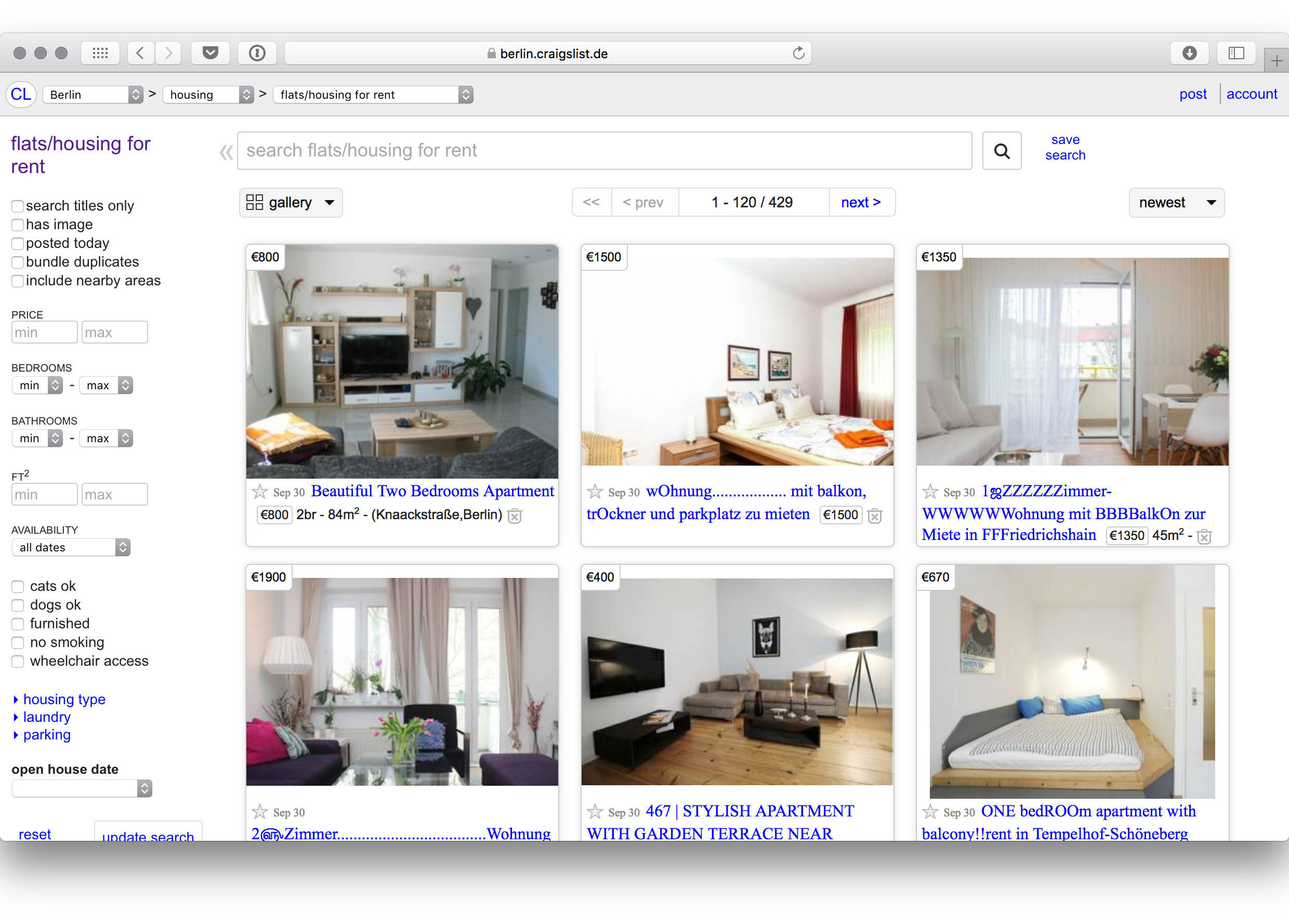Click the gallery view icon
Viewport: 1289px width, 924px height.
pyautogui.click(x=255, y=203)
